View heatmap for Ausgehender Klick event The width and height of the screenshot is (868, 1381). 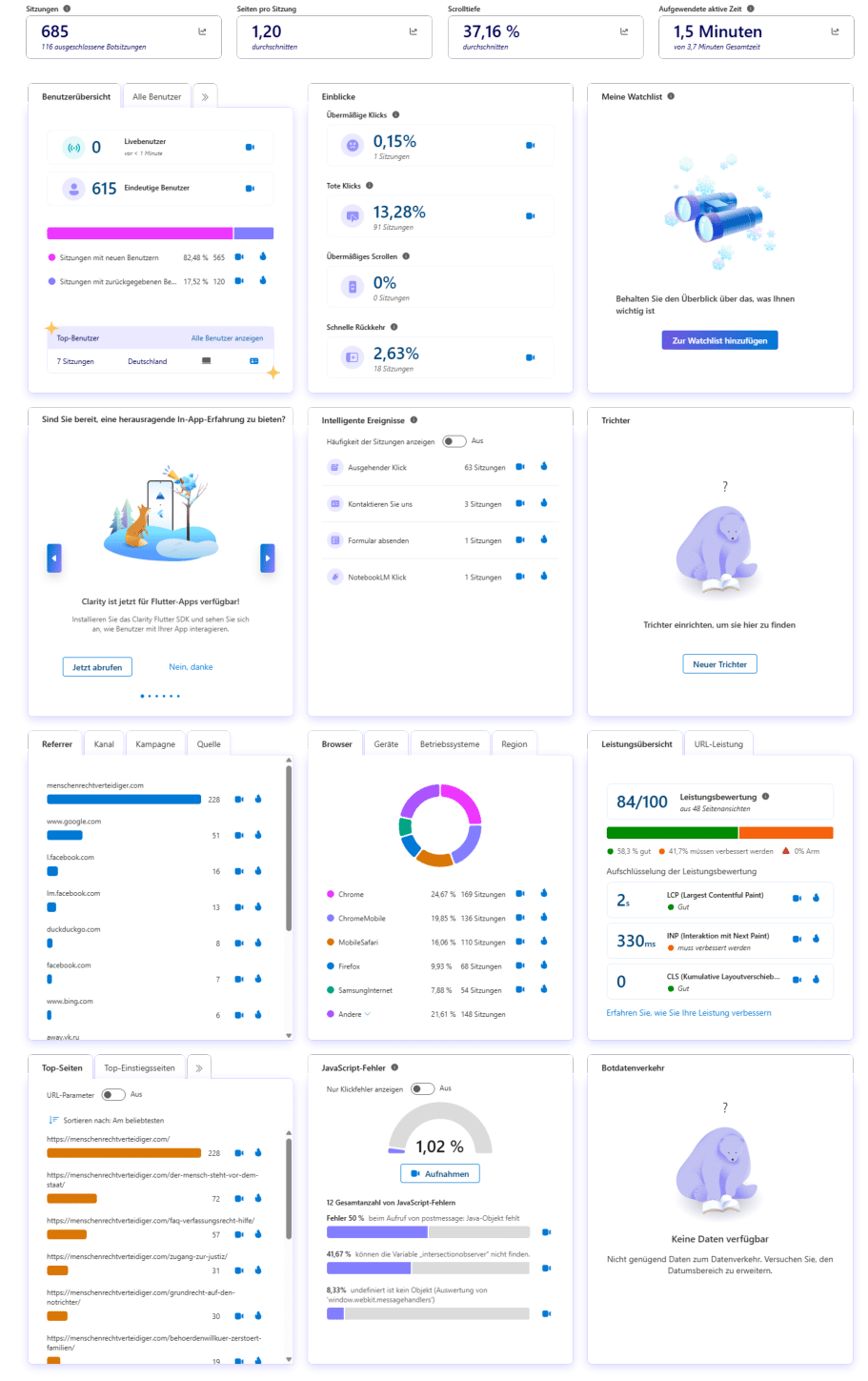tap(544, 467)
